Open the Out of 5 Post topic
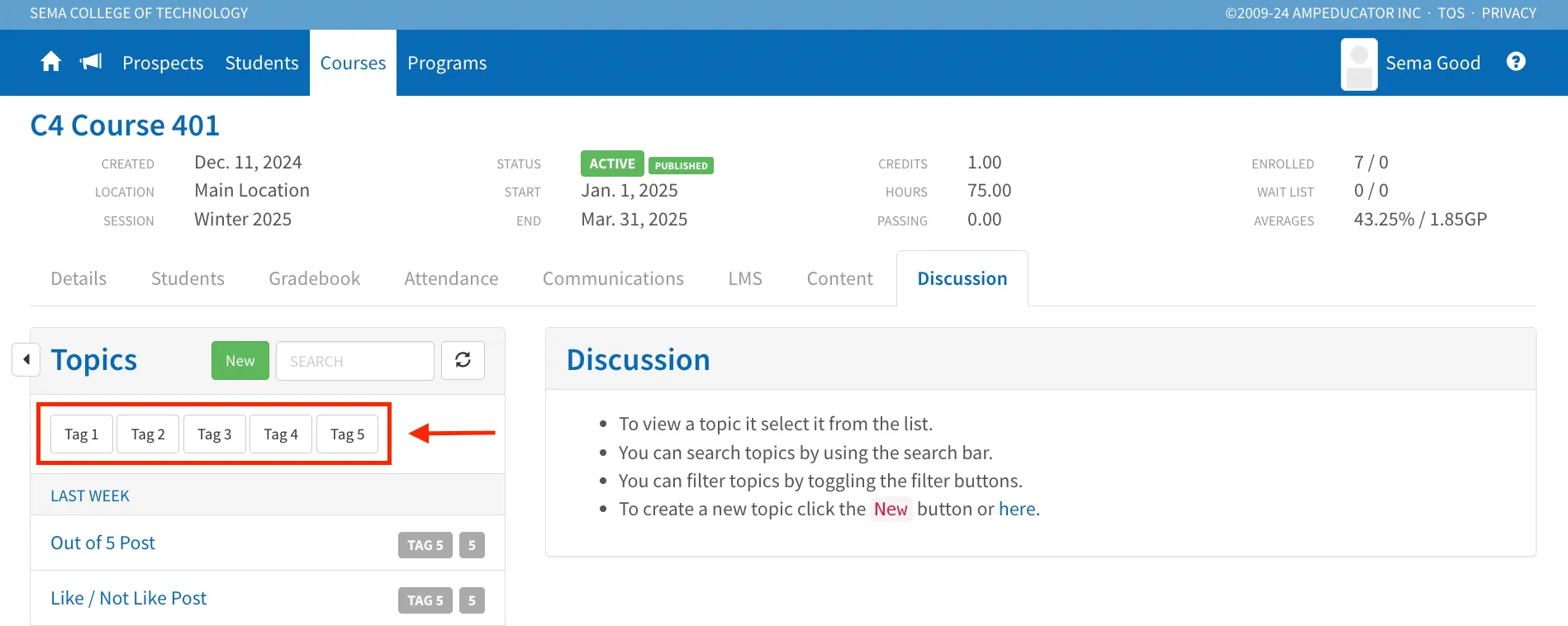The height and width of the screenshot is (626, 1568). pyautogui.click(x=102, y=543)
